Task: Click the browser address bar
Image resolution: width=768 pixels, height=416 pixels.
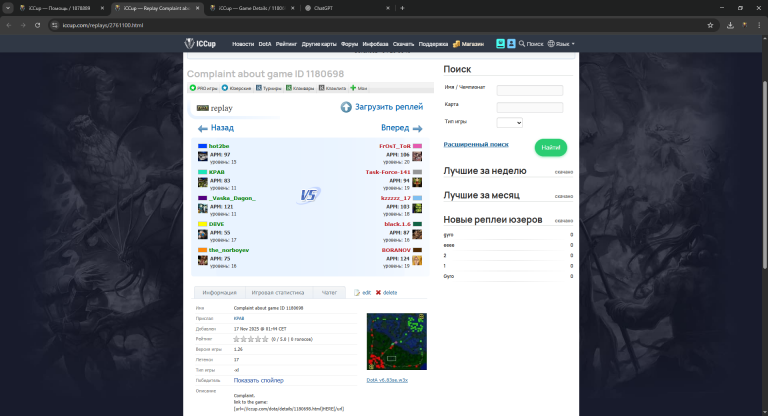Action: click(x=380, y=25)
